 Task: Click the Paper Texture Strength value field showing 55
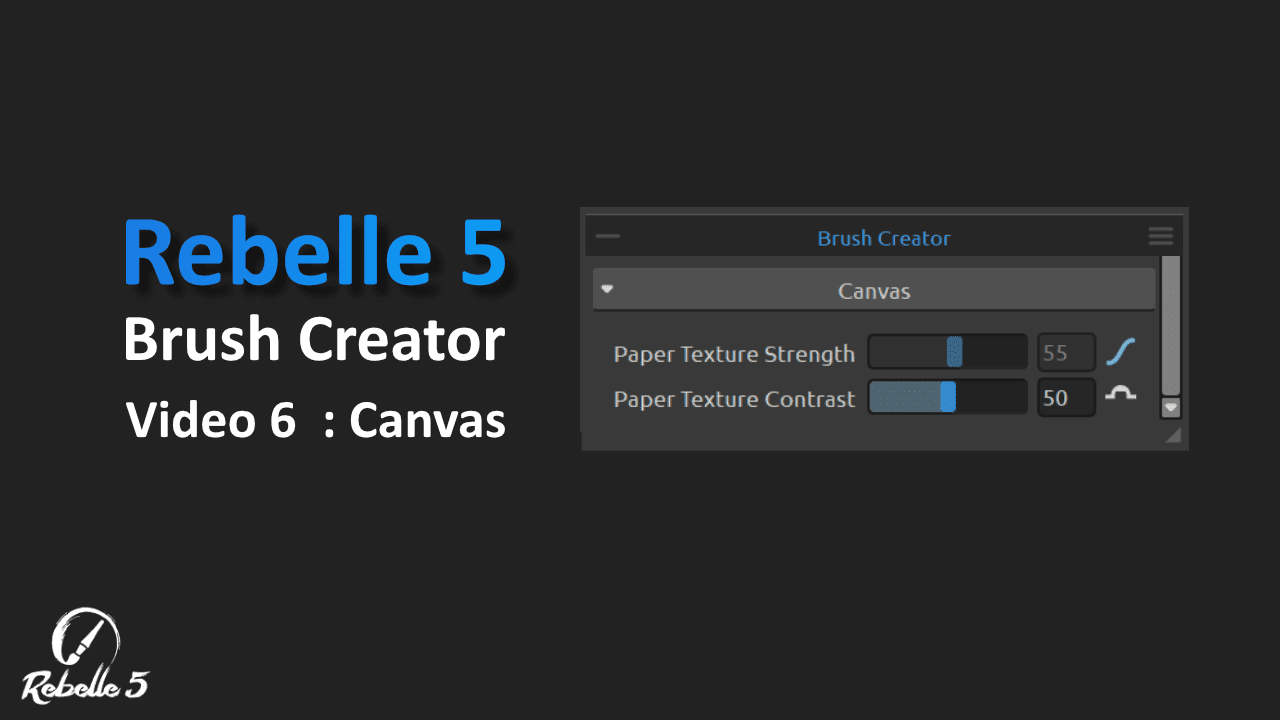[x=1066, y=353]
